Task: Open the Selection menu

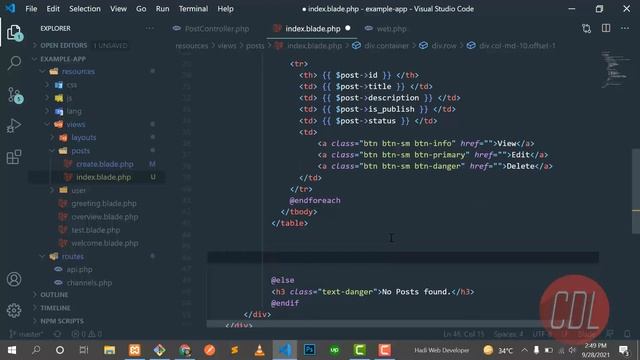Action: [x=84, y=9]
